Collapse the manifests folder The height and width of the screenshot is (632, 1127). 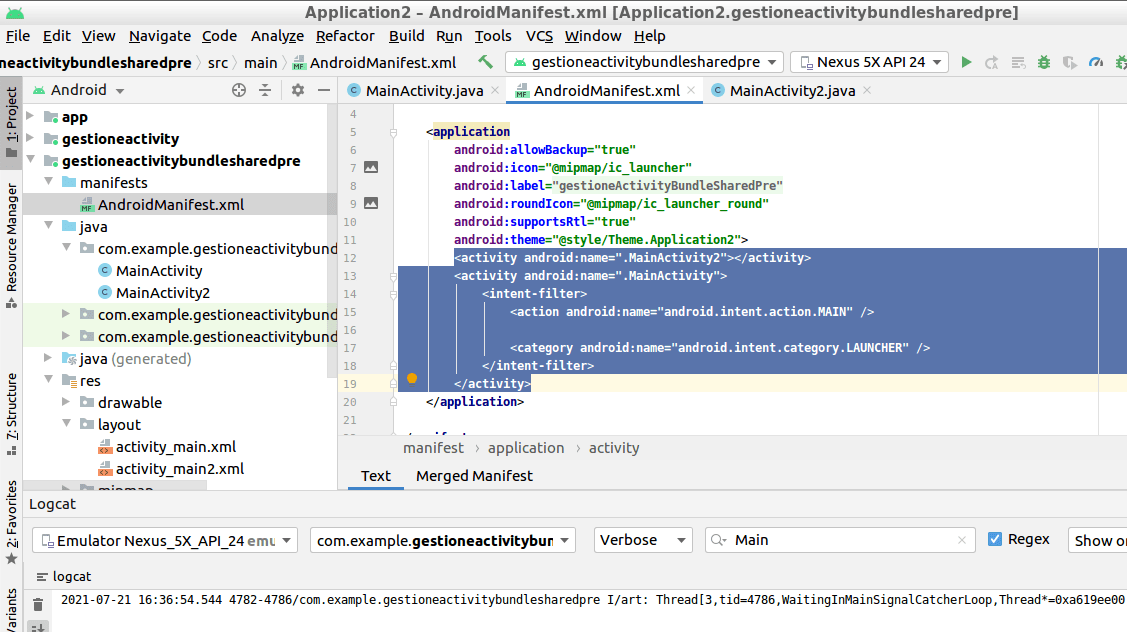click(x=48, y=183)
